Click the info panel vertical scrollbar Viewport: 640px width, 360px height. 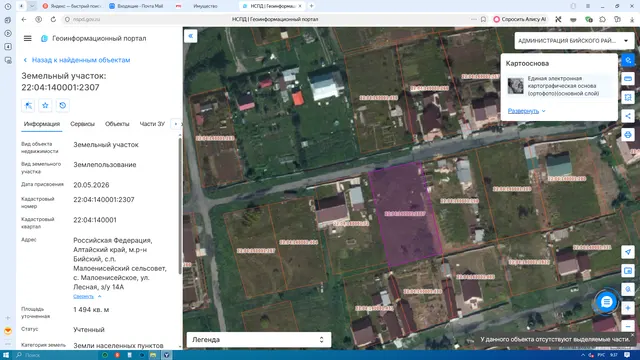point(180,206)
